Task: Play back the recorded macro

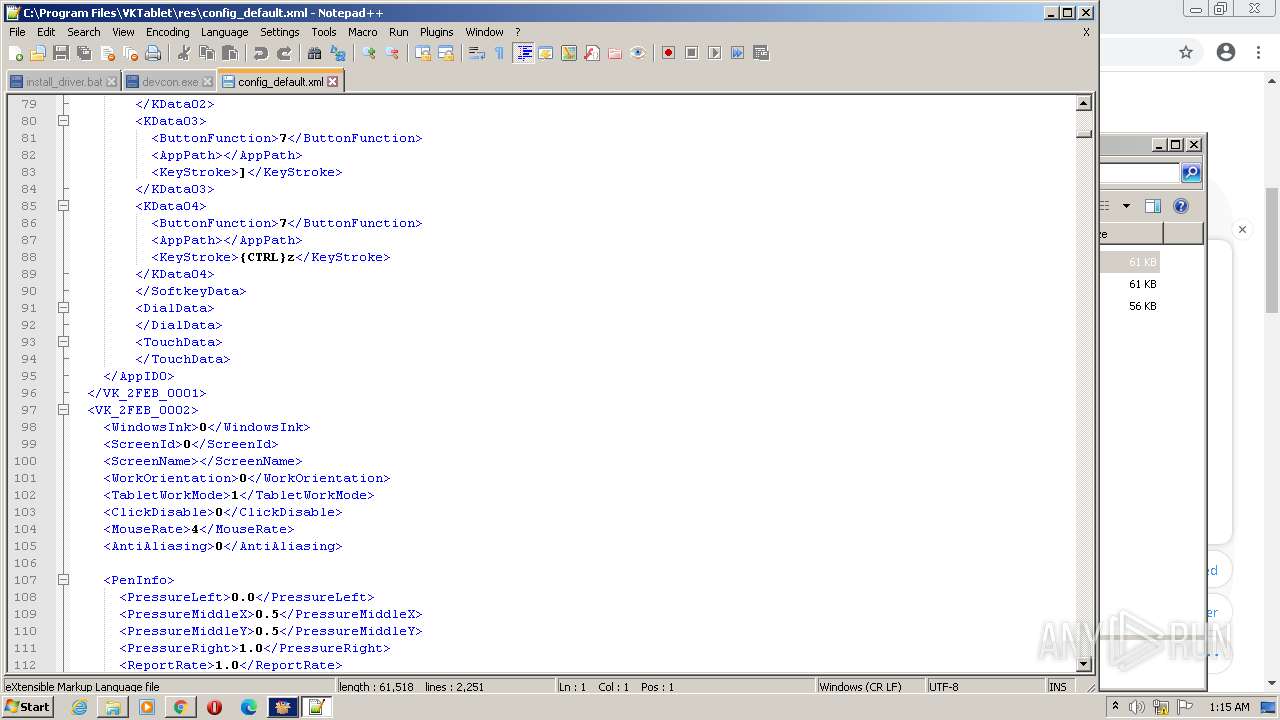Action: pyautogui.click(x=714, y=53)
